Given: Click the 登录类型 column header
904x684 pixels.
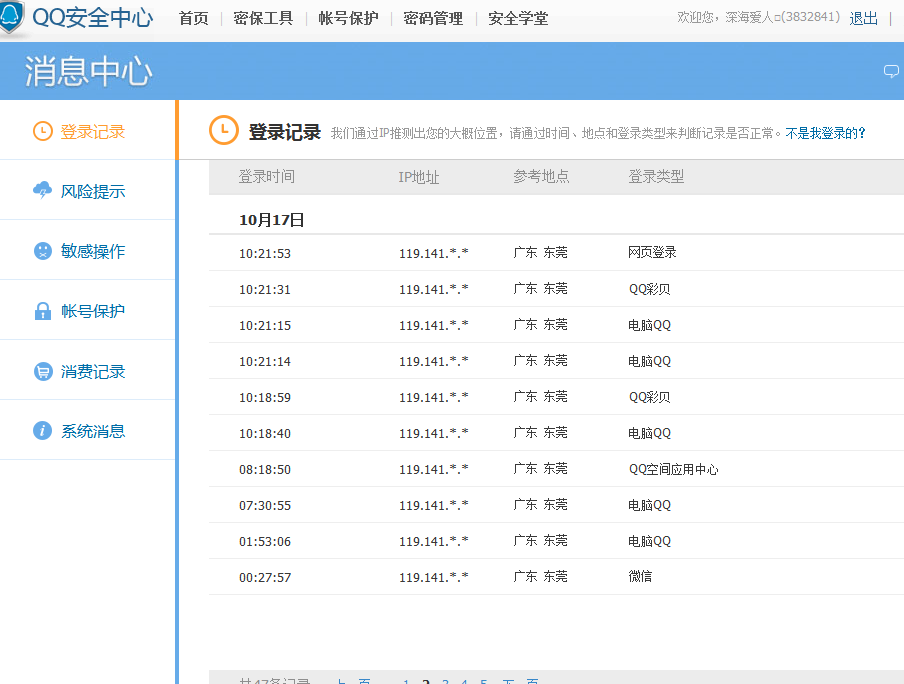Looking at the screenshot, I should 656,176.
